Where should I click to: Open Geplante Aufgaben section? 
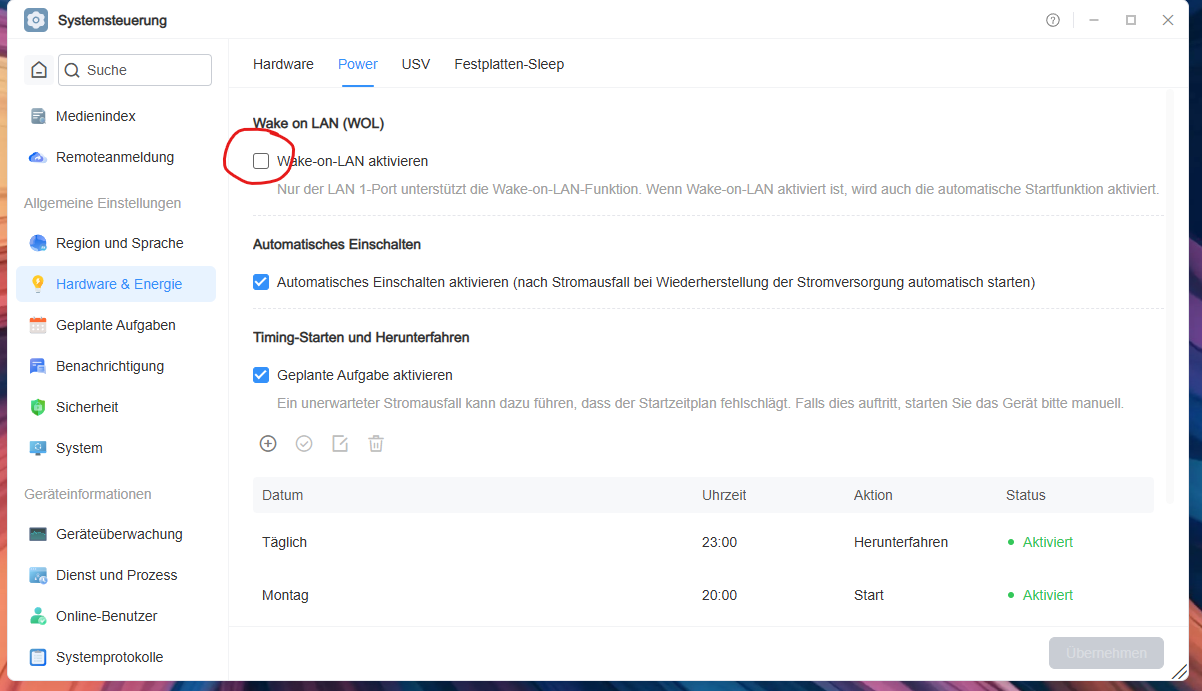point(116,325)
